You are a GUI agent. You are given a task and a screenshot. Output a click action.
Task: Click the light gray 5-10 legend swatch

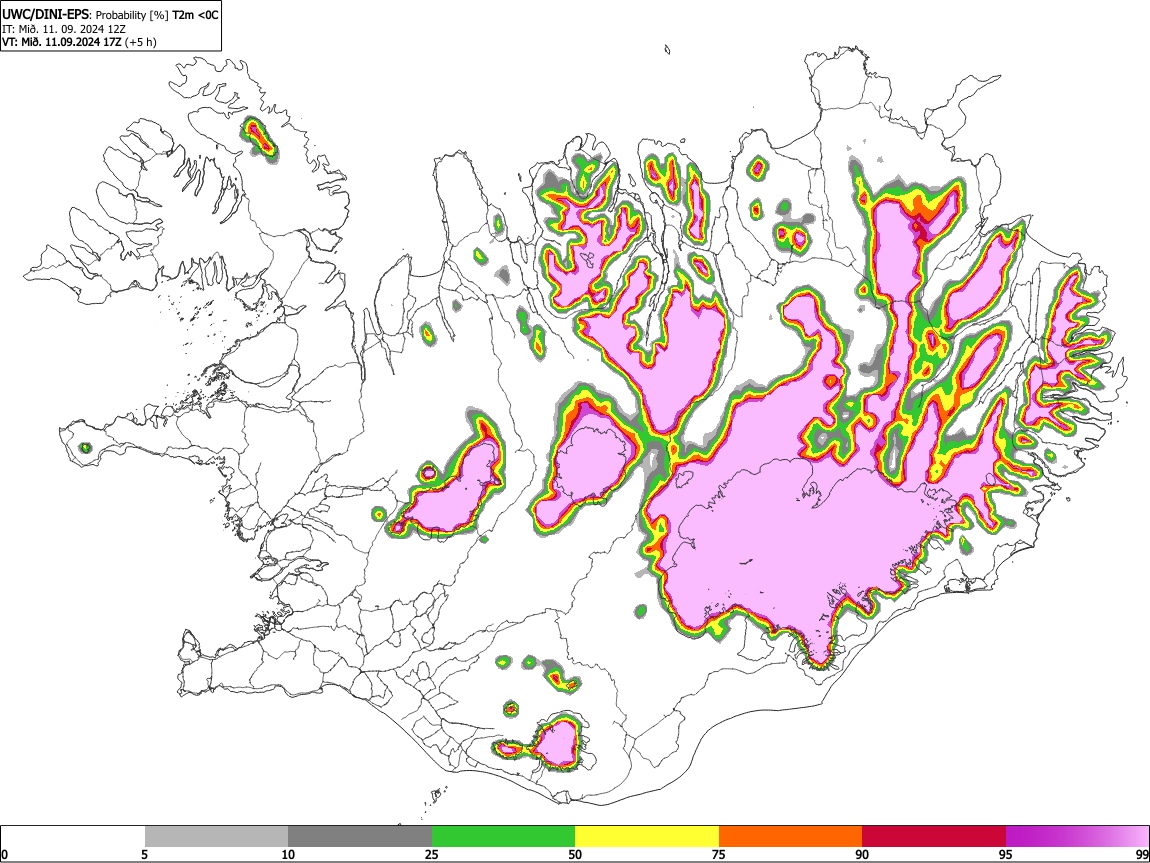pyautogui.click(x=216, y=836)
